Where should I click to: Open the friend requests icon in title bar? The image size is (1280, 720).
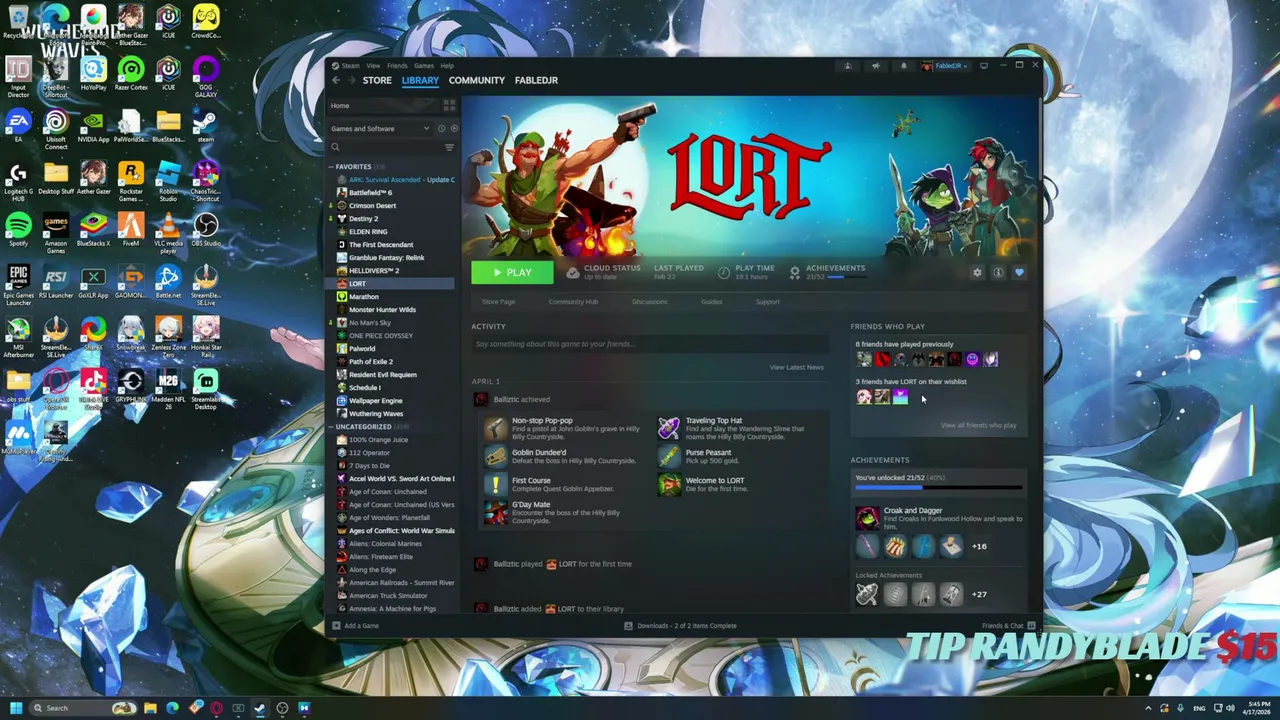click(x=847, y=66)
